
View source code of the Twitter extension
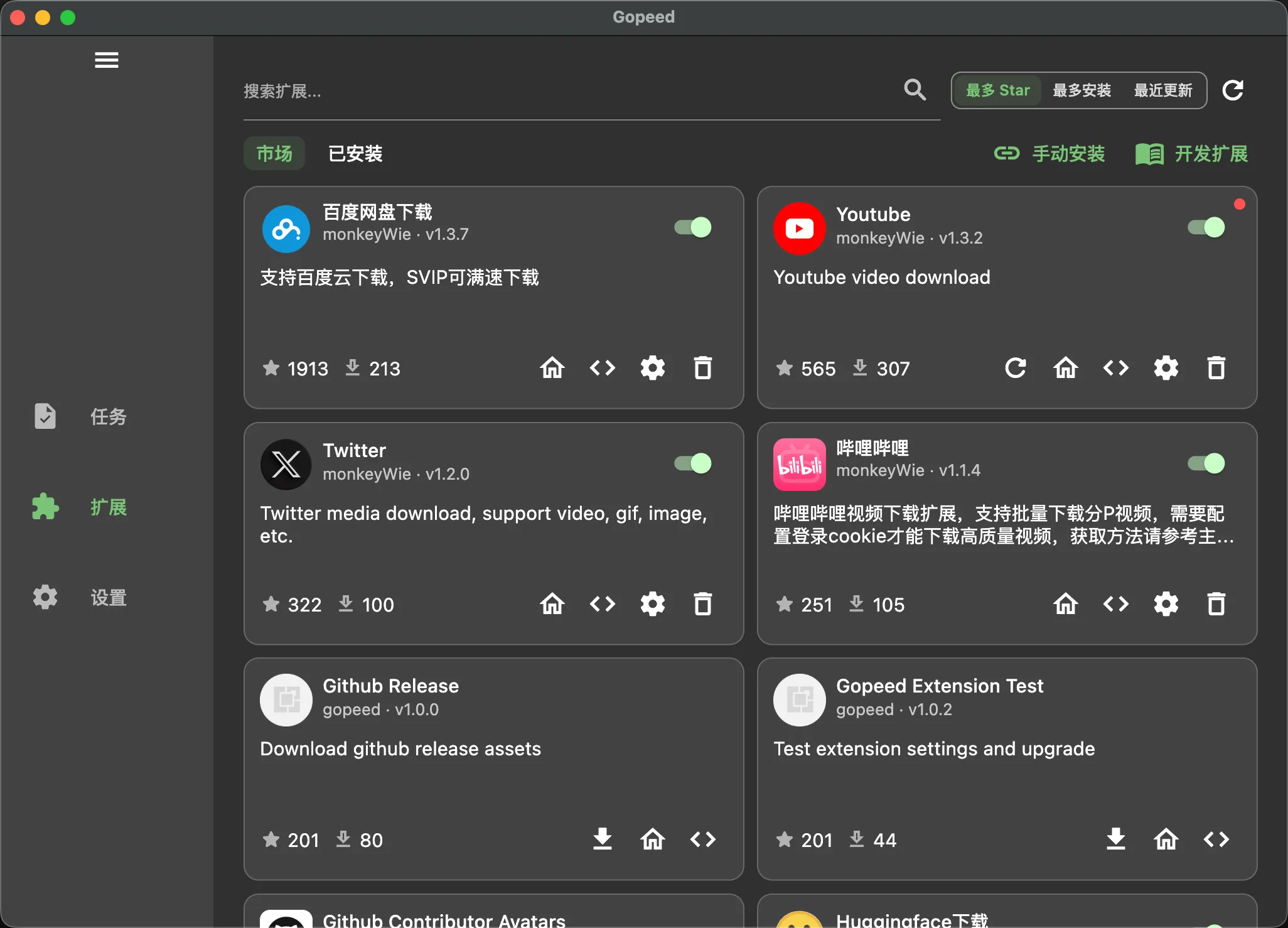[602, 604]
